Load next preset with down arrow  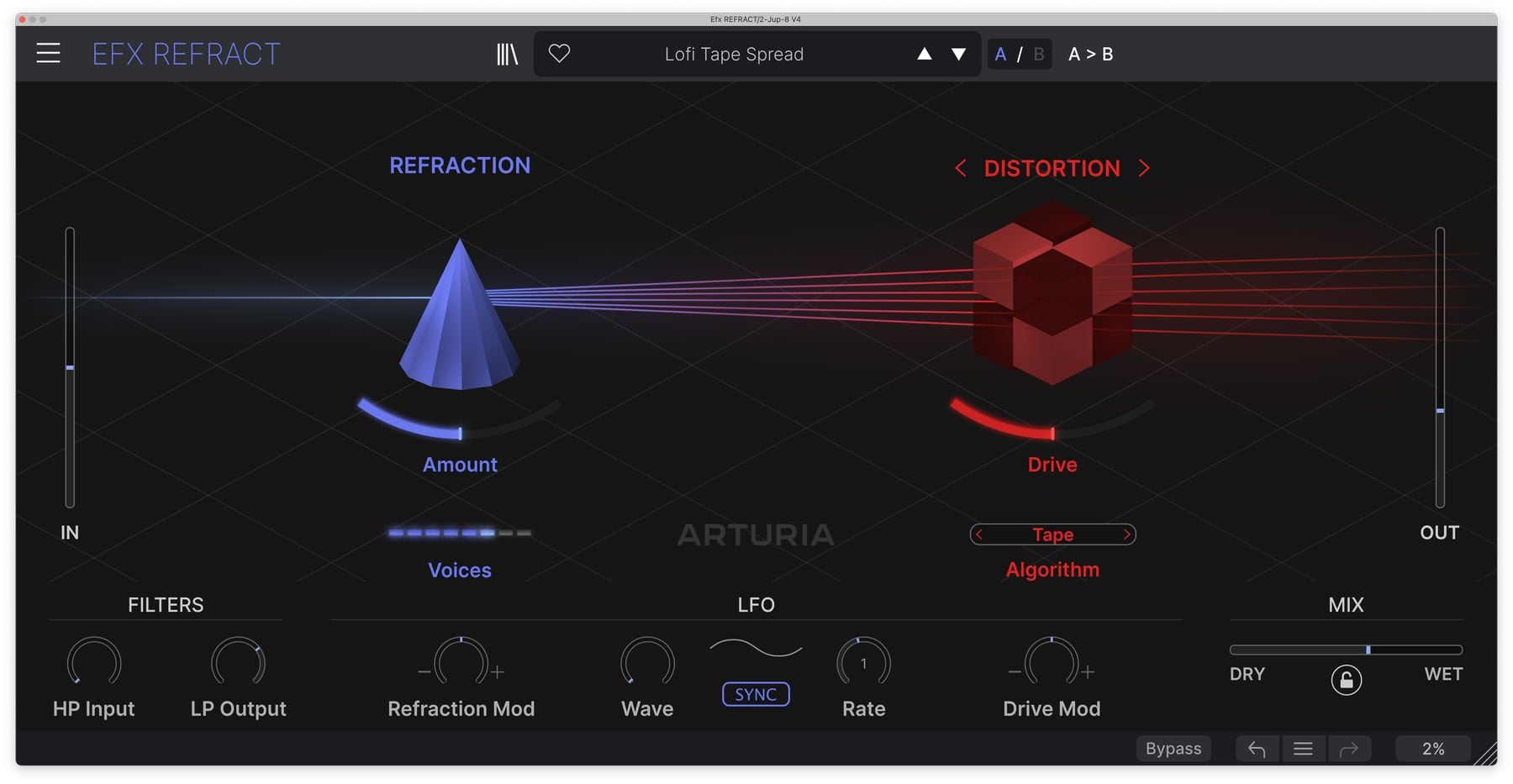point(958,55)
